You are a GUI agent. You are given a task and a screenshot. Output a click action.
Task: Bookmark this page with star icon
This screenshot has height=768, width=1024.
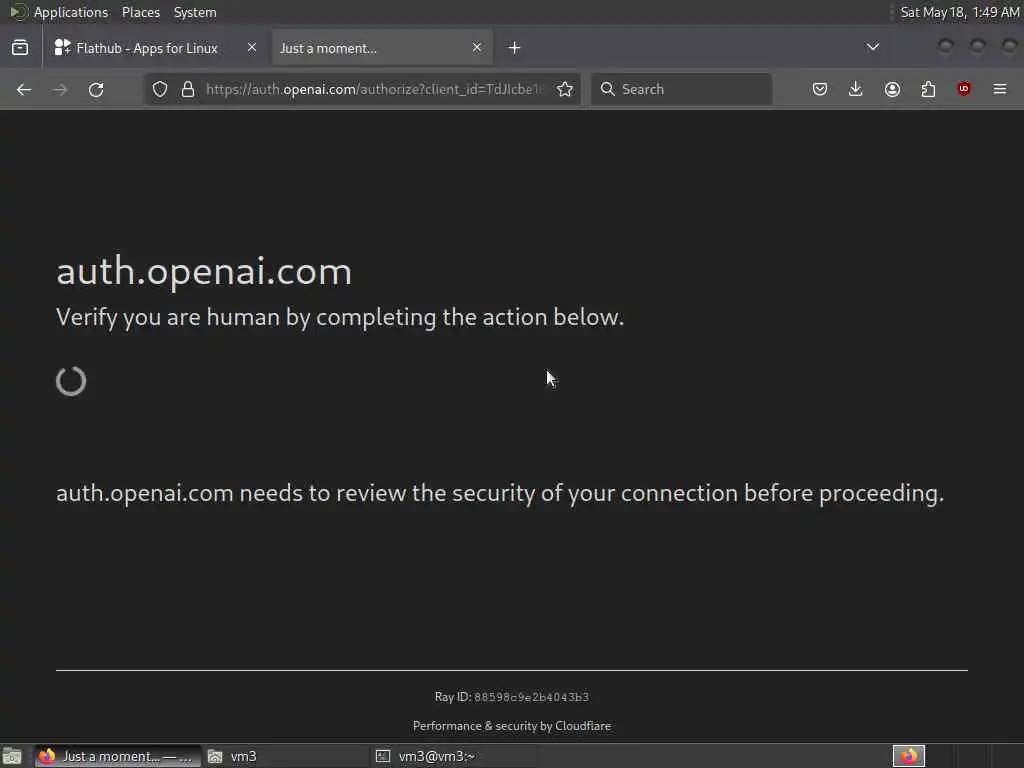(x=565, y=89)
